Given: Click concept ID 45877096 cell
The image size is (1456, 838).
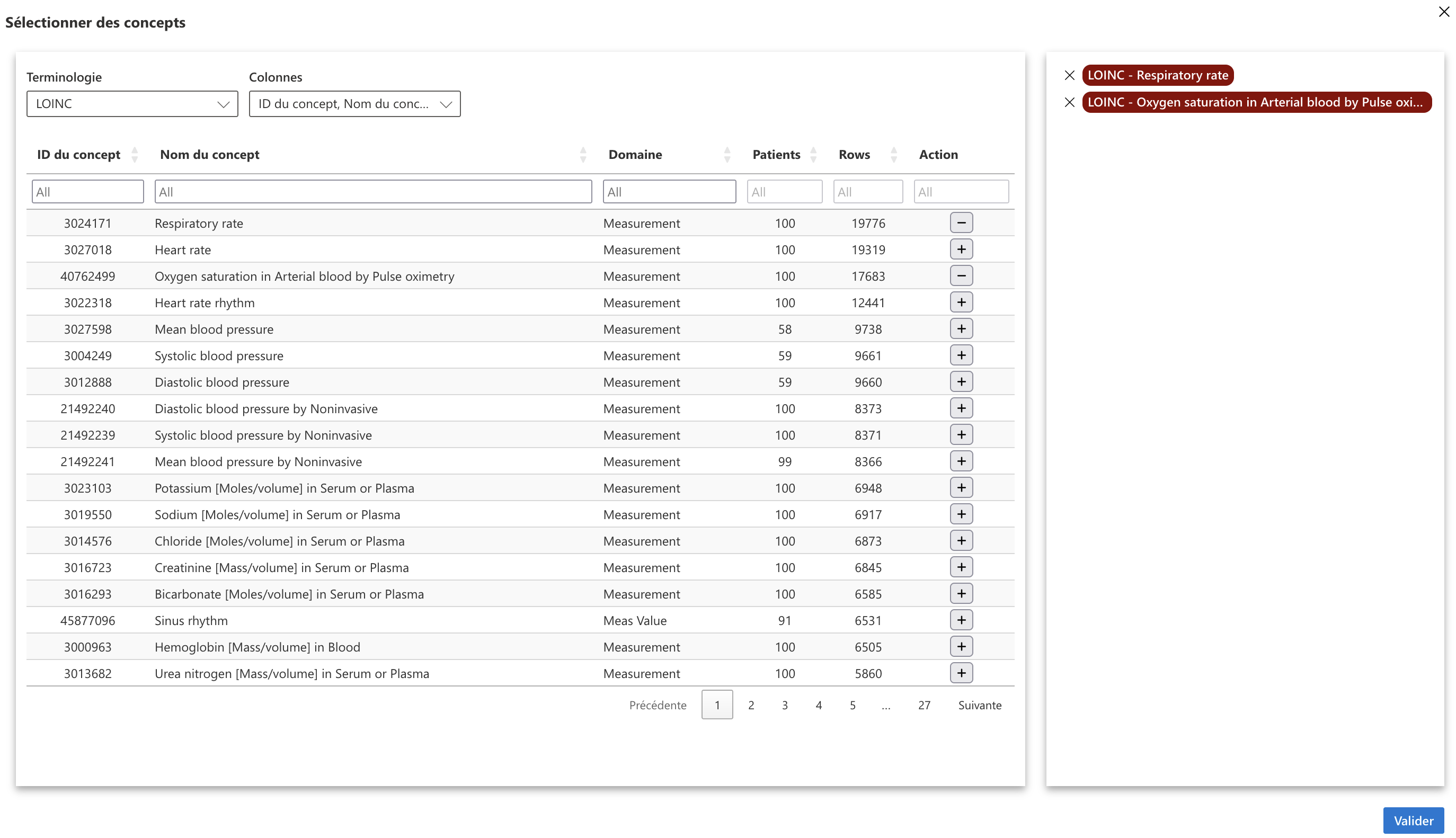Looking at the screenshot, I should (x=87, y=620).
